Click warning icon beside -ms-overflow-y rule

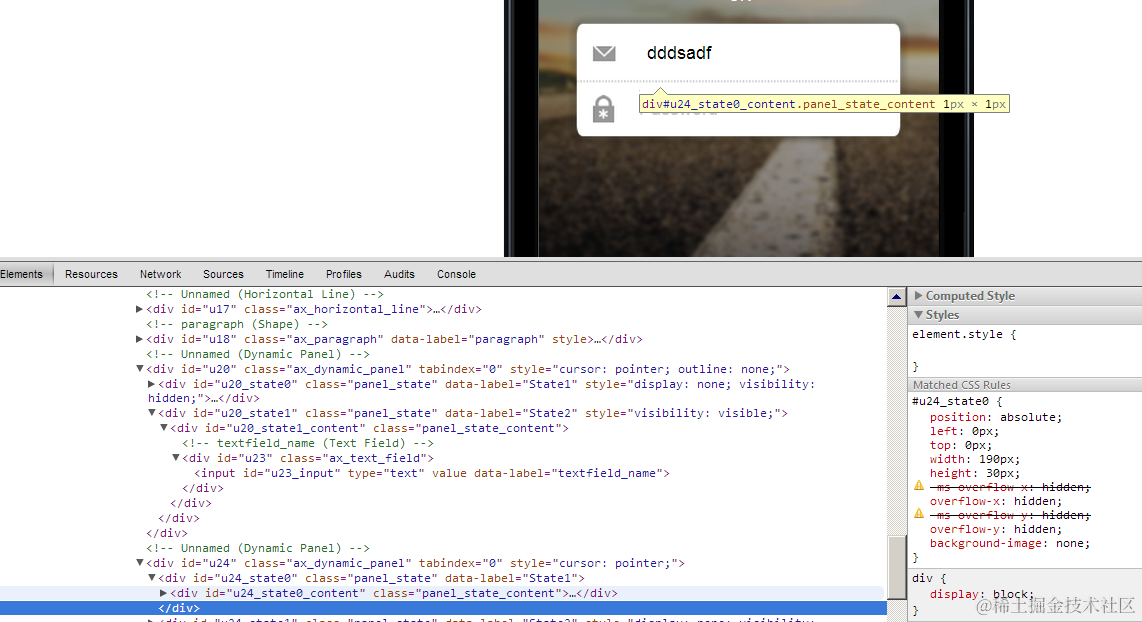pyautogui.click(x=919, y=514)
